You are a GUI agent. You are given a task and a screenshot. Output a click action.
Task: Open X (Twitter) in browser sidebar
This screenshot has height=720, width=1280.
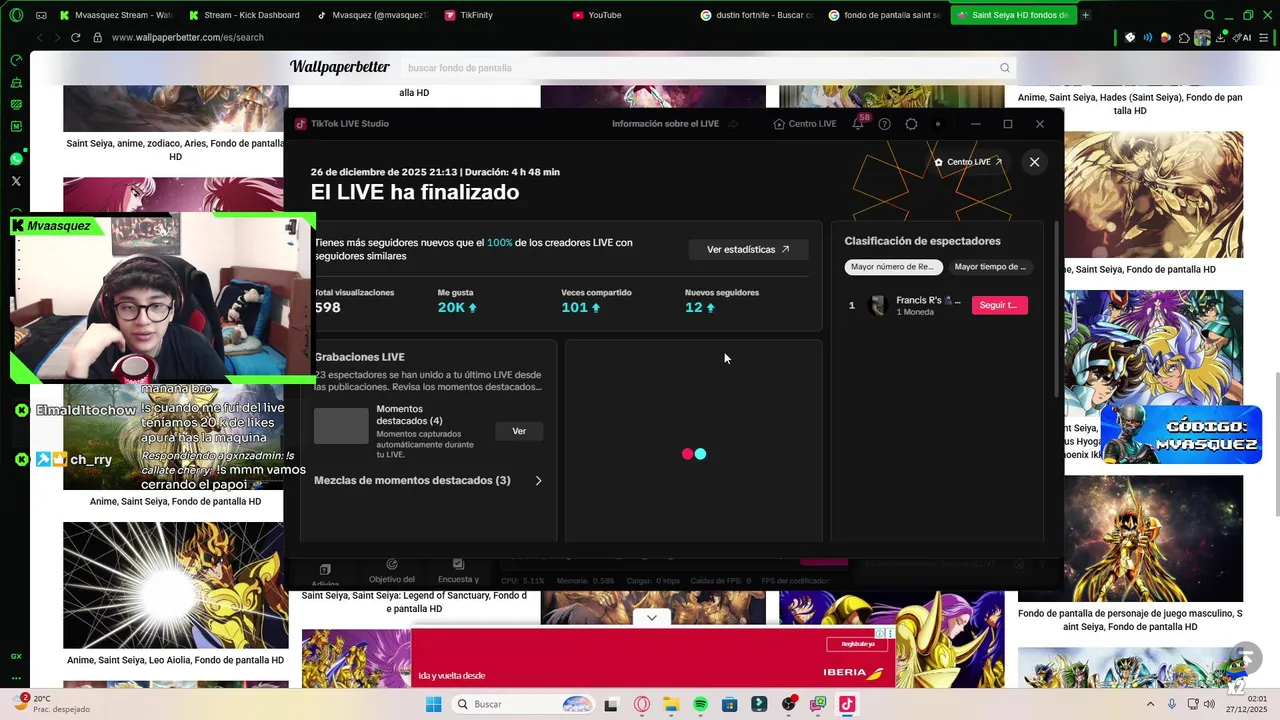(x=16, y=181)
